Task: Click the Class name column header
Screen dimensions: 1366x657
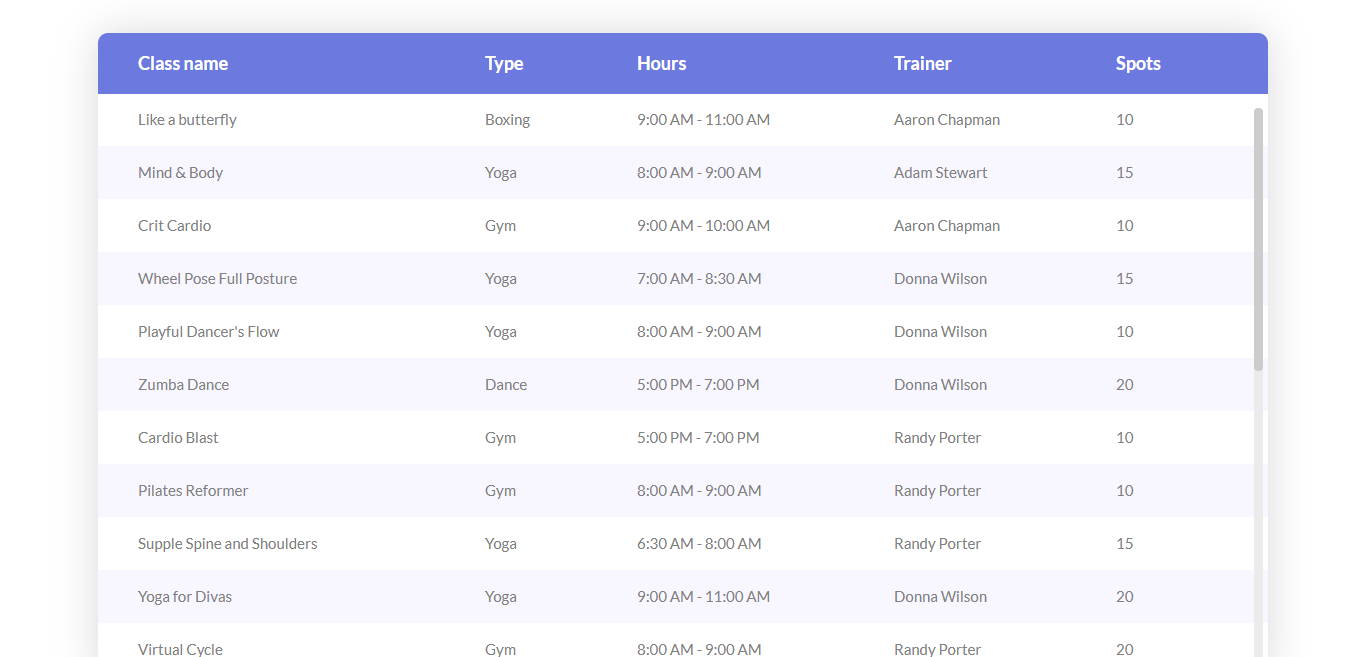Action: pos(183,64)
